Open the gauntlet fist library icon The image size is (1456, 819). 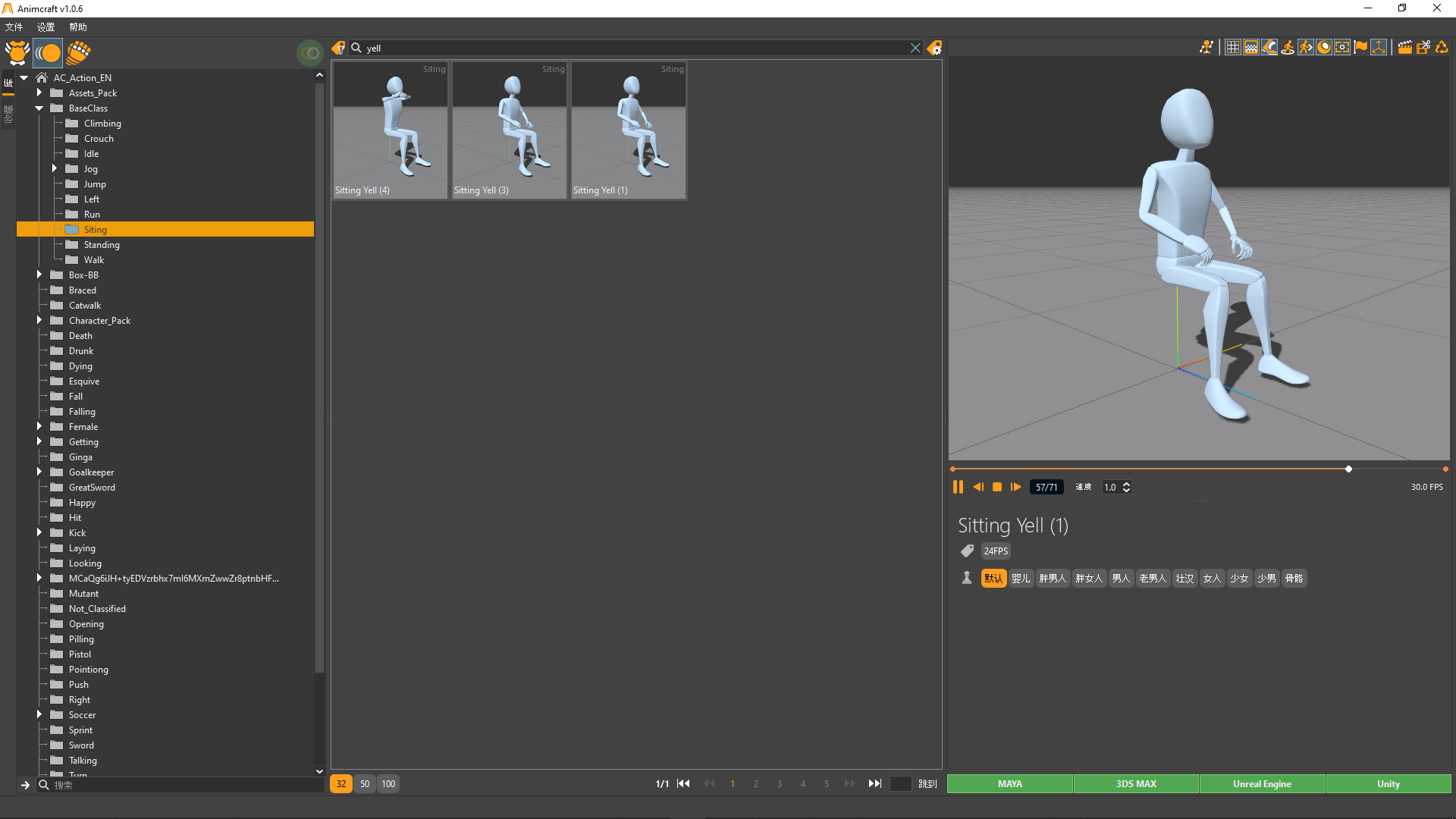pyautogui.click(x=78, y=52)
